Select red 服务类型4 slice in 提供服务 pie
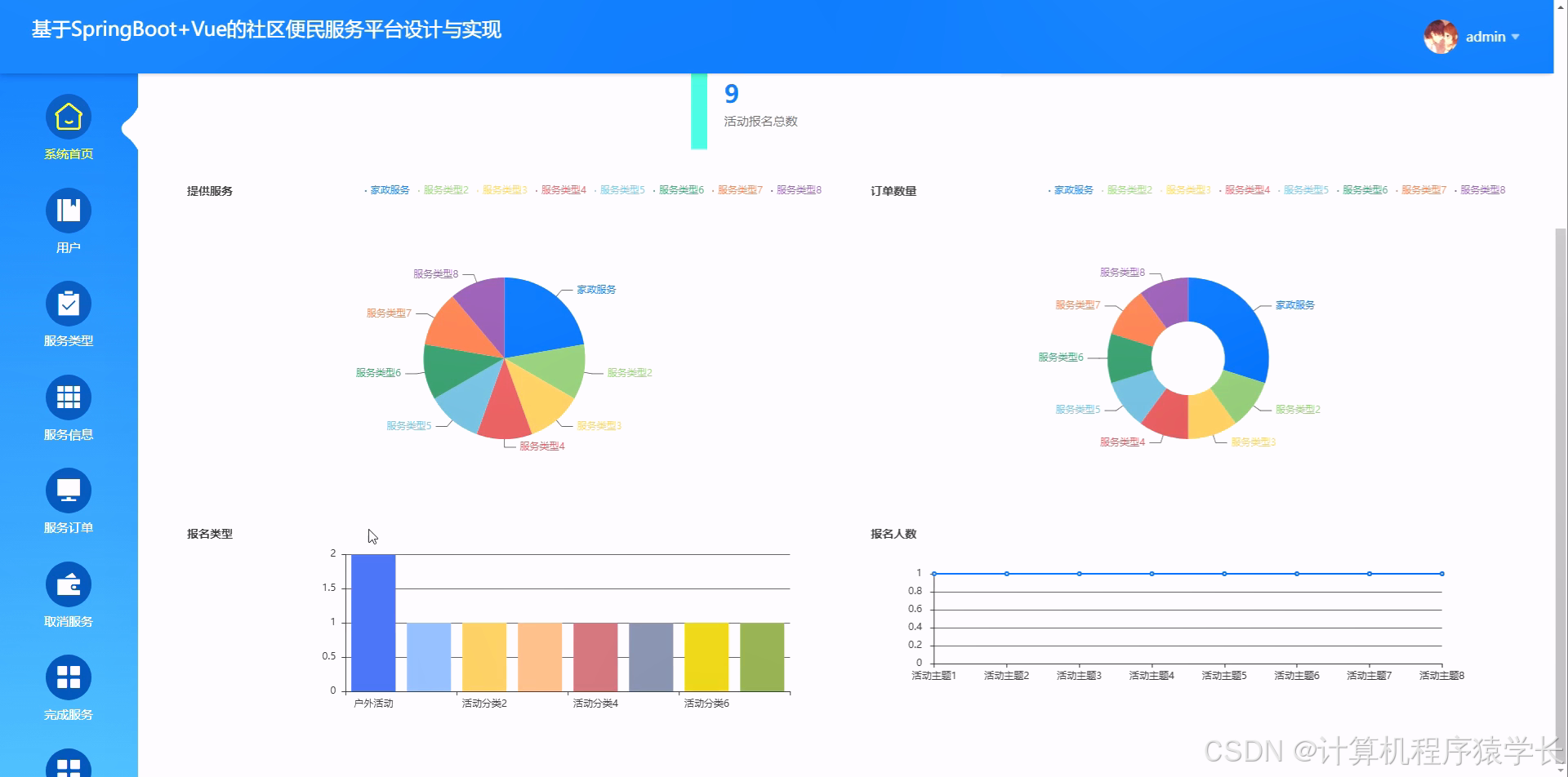Screen dimensions: 1568x777 tap(504, 408)
